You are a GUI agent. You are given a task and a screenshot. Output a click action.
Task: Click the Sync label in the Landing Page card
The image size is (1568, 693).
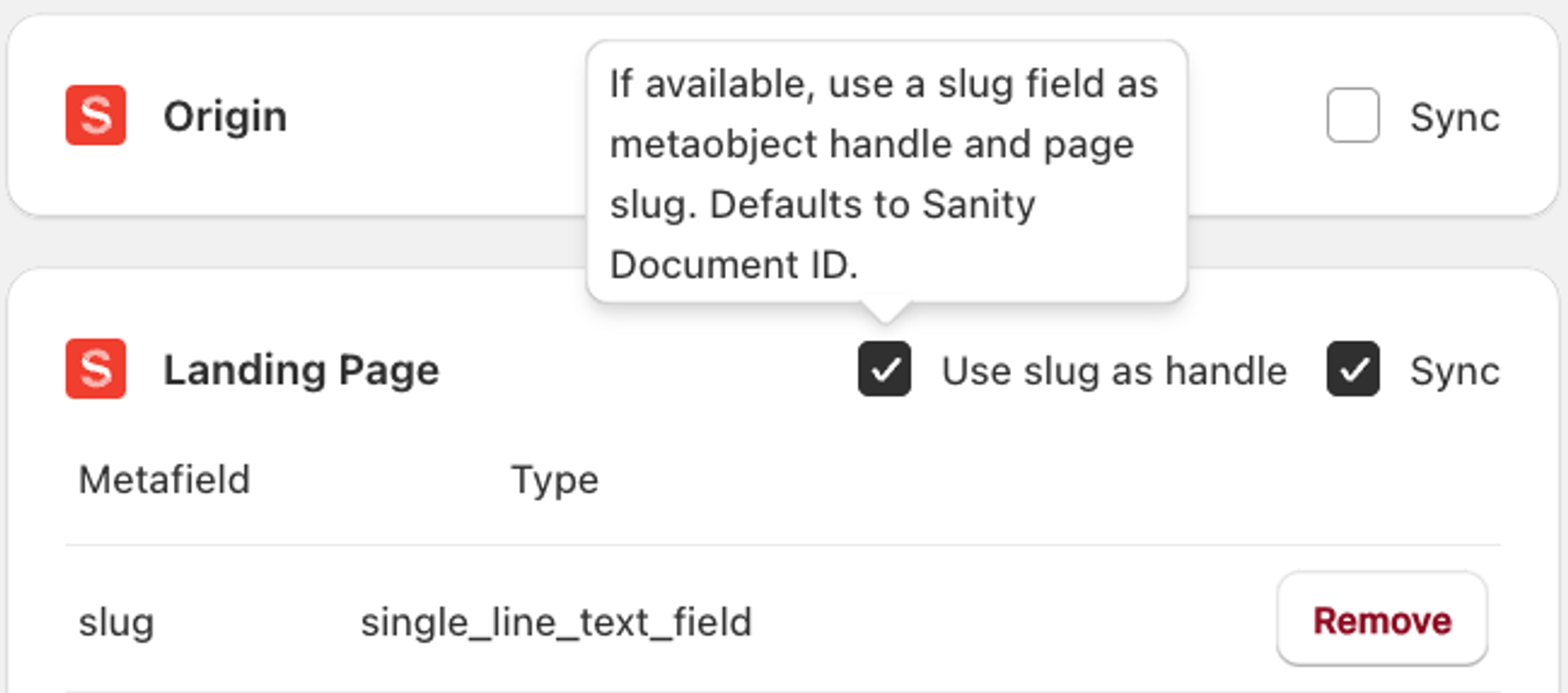[1454, 371]
